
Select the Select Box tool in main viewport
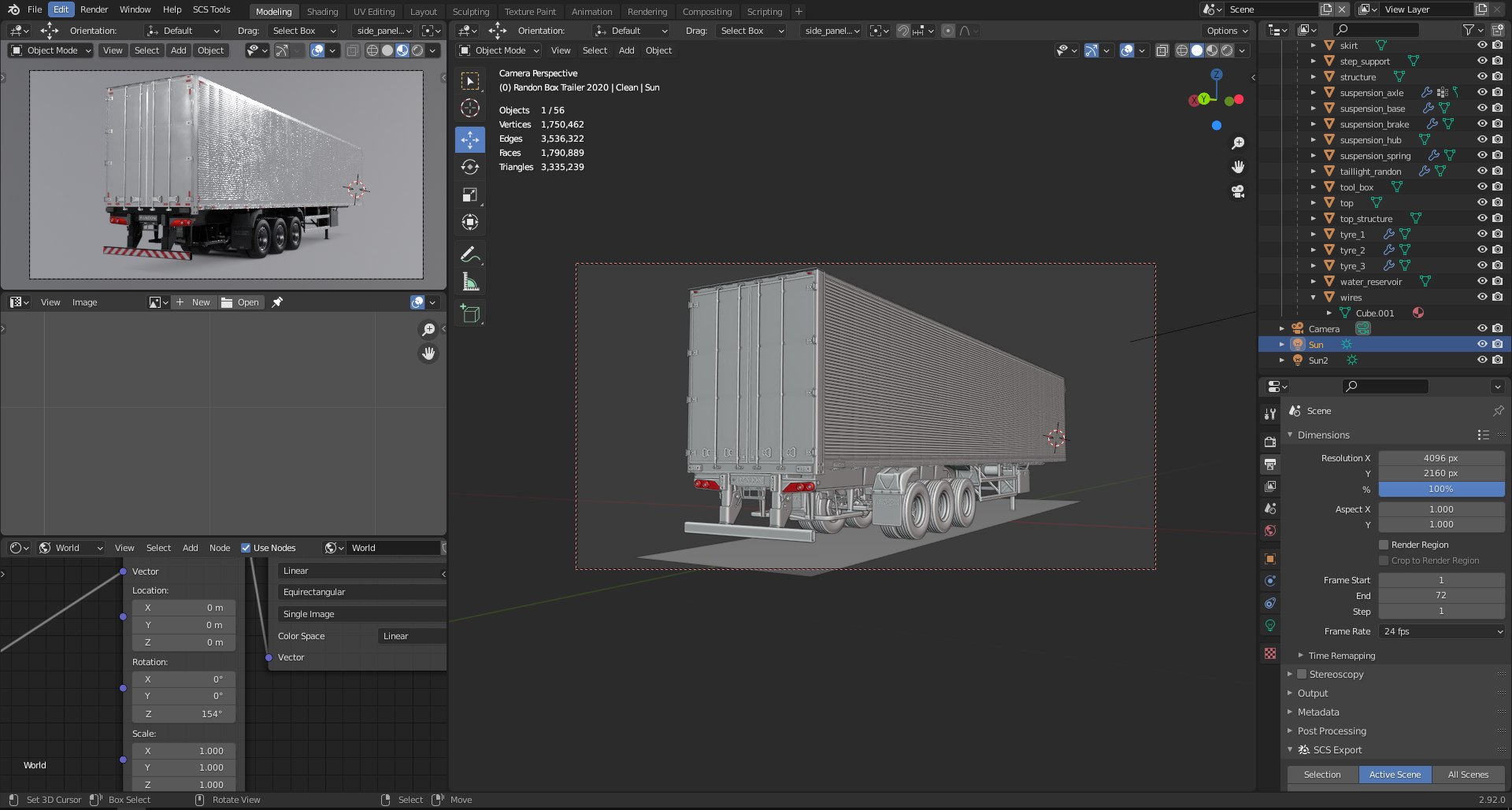tap(470, 81)
